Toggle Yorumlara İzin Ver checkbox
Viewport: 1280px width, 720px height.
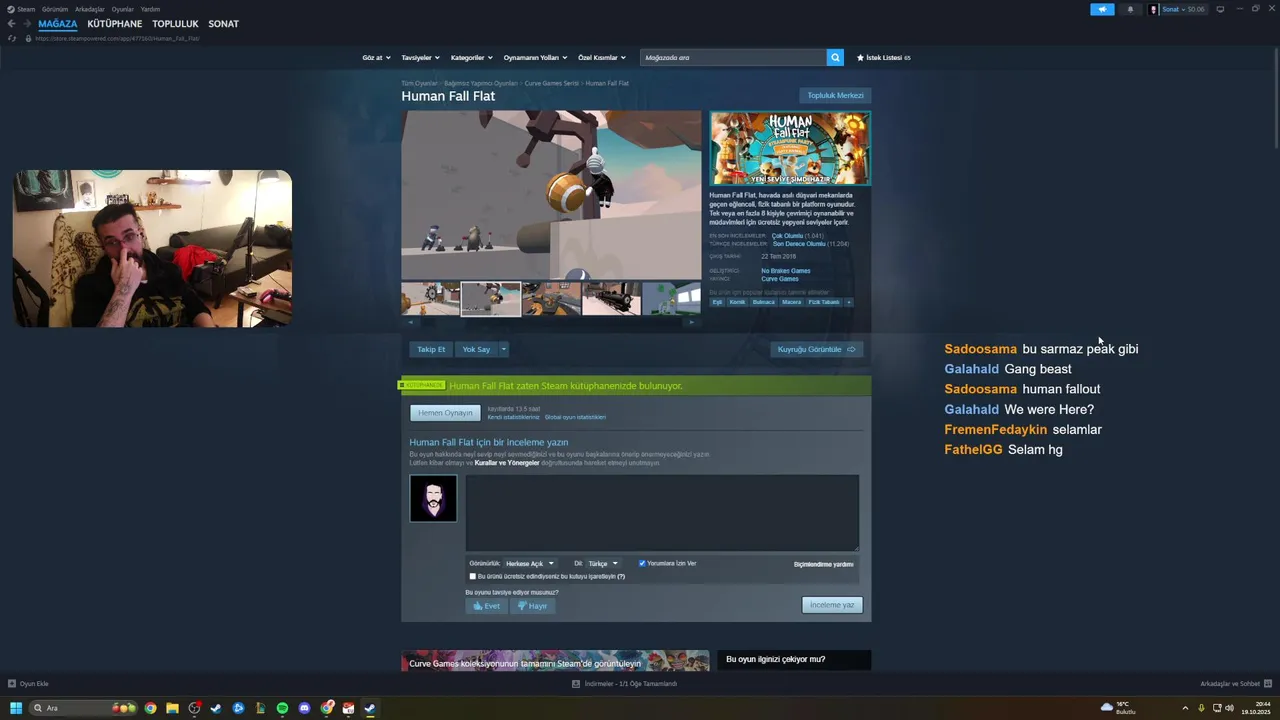[642, 563]
